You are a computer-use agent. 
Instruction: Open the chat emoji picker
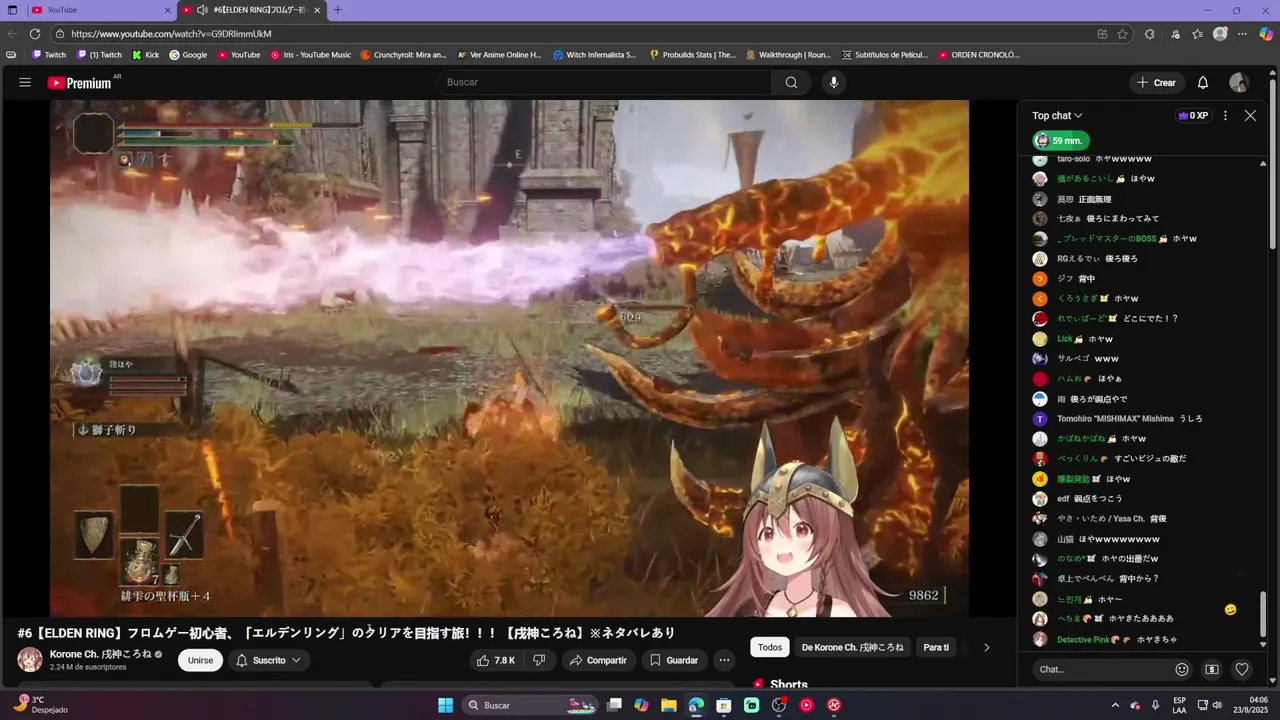tap(1182, 669)
